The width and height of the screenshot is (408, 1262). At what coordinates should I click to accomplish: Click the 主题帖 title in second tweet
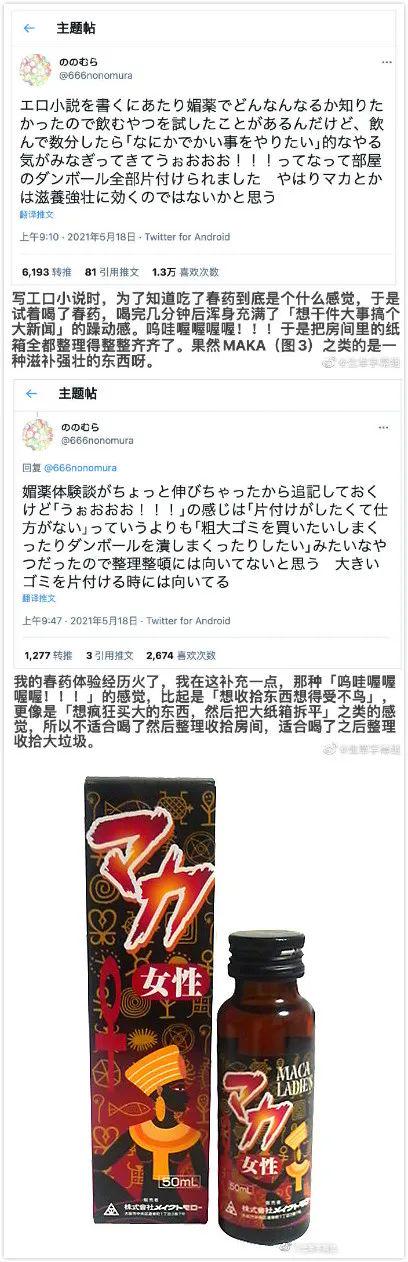tap(80, 394)
